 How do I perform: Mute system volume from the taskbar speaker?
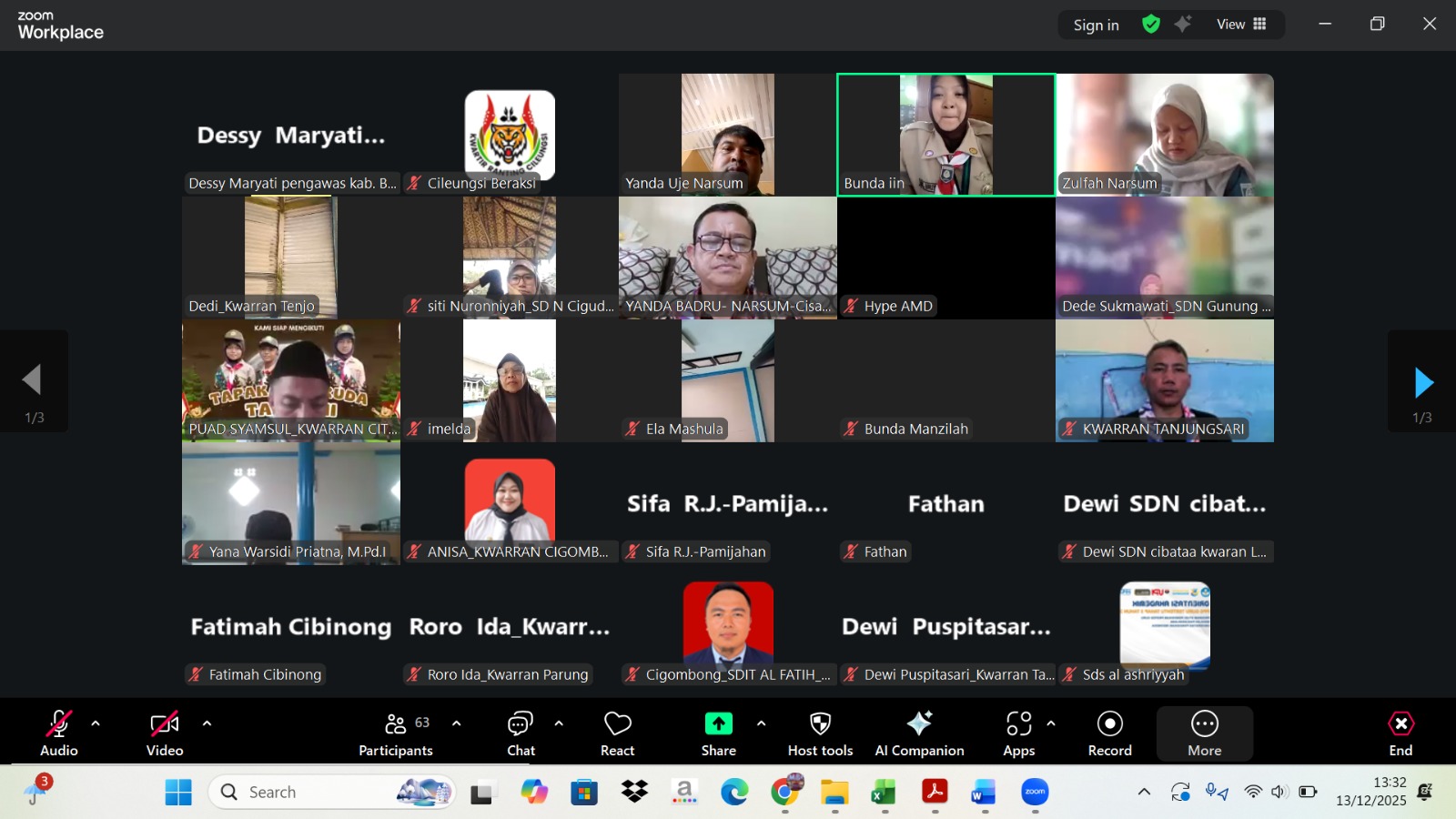[1279, 792]
